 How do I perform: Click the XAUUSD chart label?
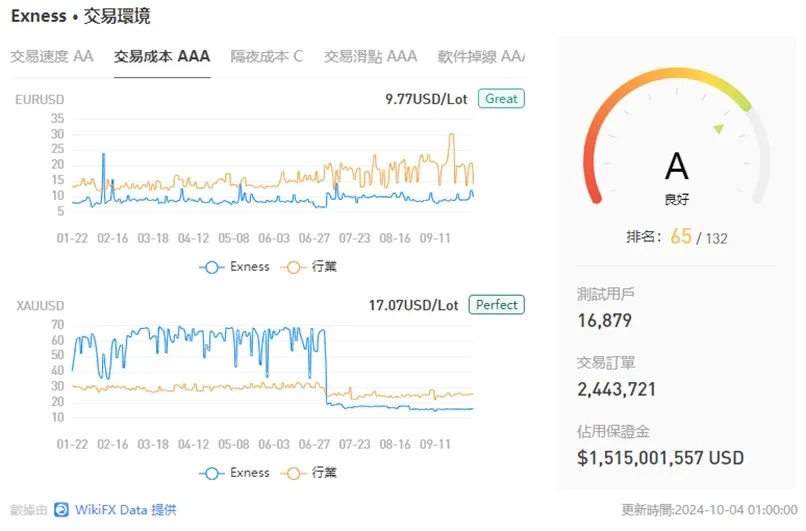(40, 306)
